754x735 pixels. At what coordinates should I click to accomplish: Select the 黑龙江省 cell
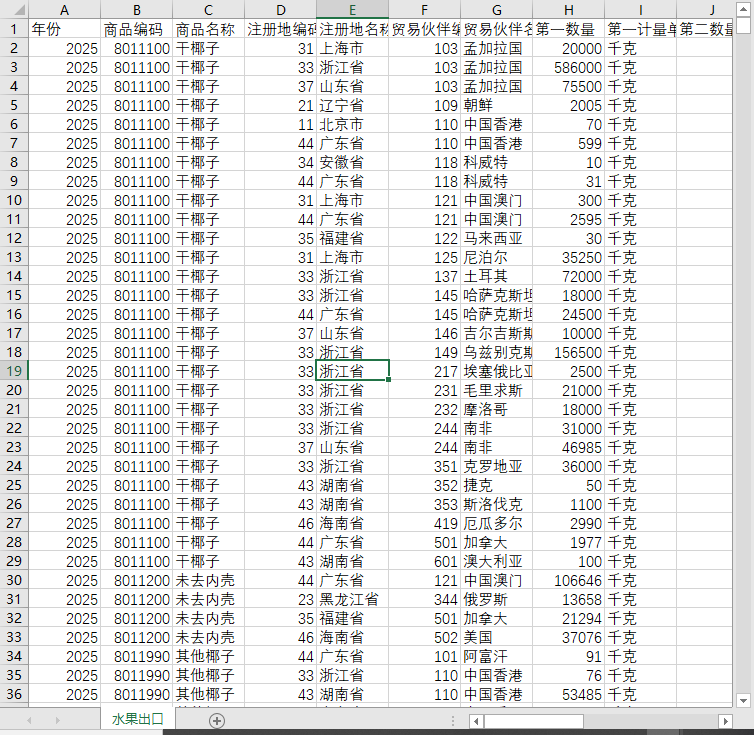pyautogui.click(x=352, y=599)
